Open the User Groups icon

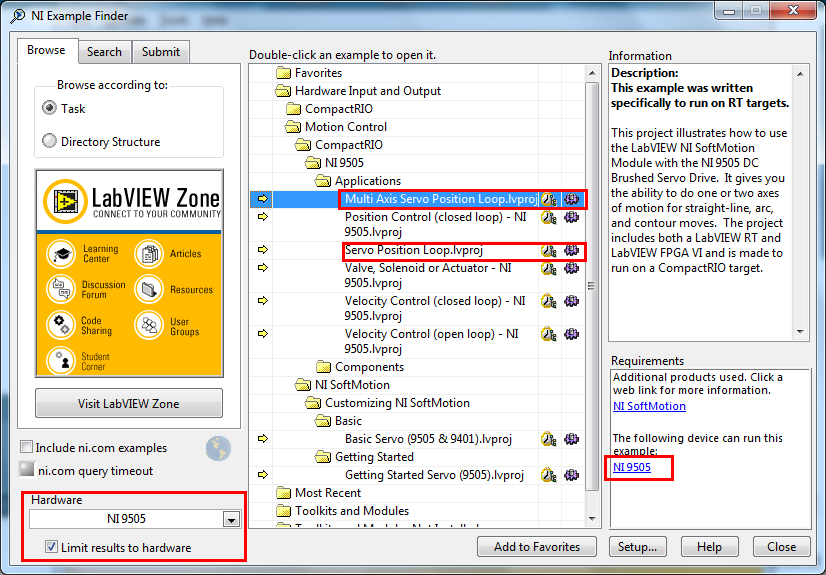tap(149, 325)
